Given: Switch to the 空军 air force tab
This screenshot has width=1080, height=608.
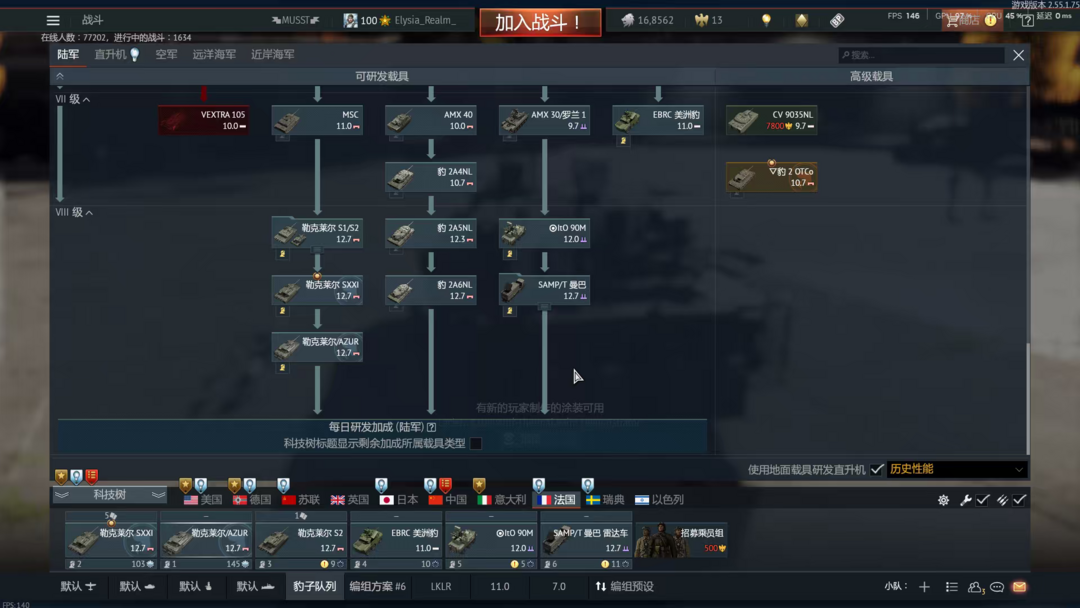Looking at the screenshot, I should (x=166, y=55).
